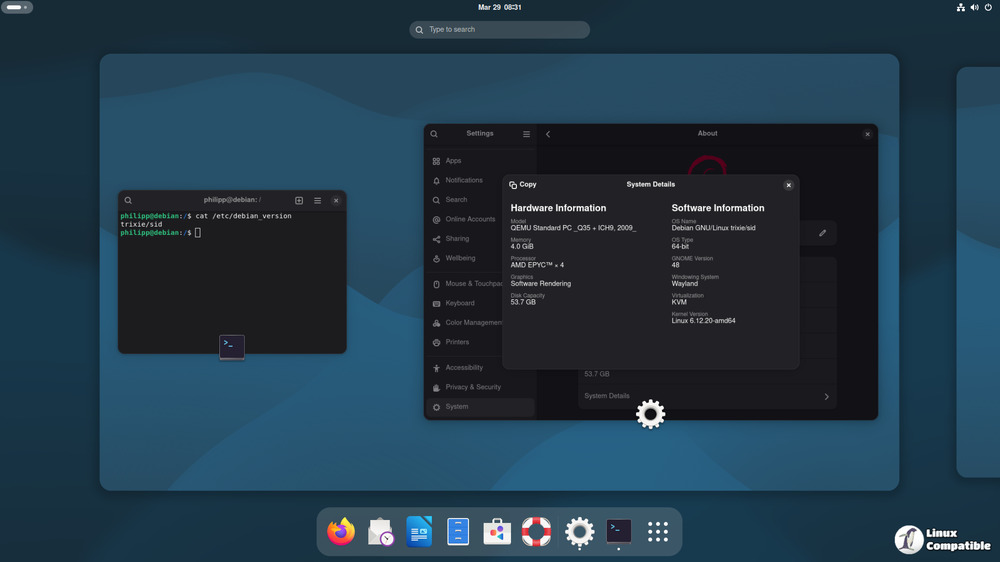The width and height of the screenshot is (1000, 562).
Task: Click the Settings gear in the dock
Action: click(x=580, y=532)
